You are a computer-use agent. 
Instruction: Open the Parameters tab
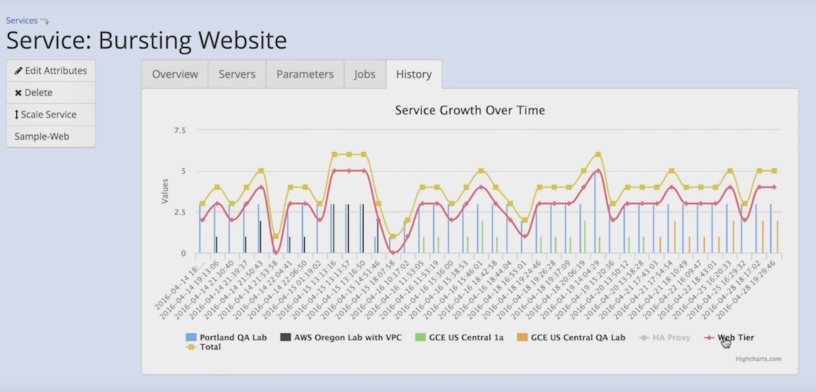[305, 74]
